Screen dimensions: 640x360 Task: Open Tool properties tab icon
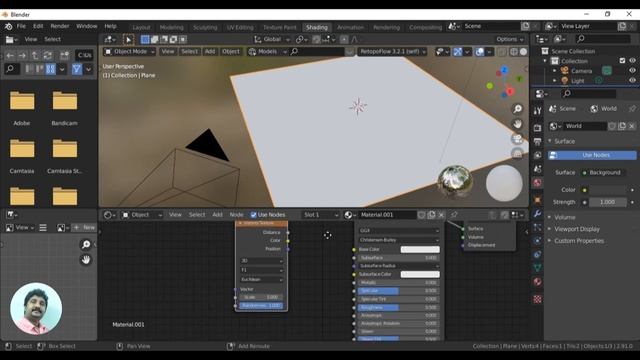tap(538, 111)
